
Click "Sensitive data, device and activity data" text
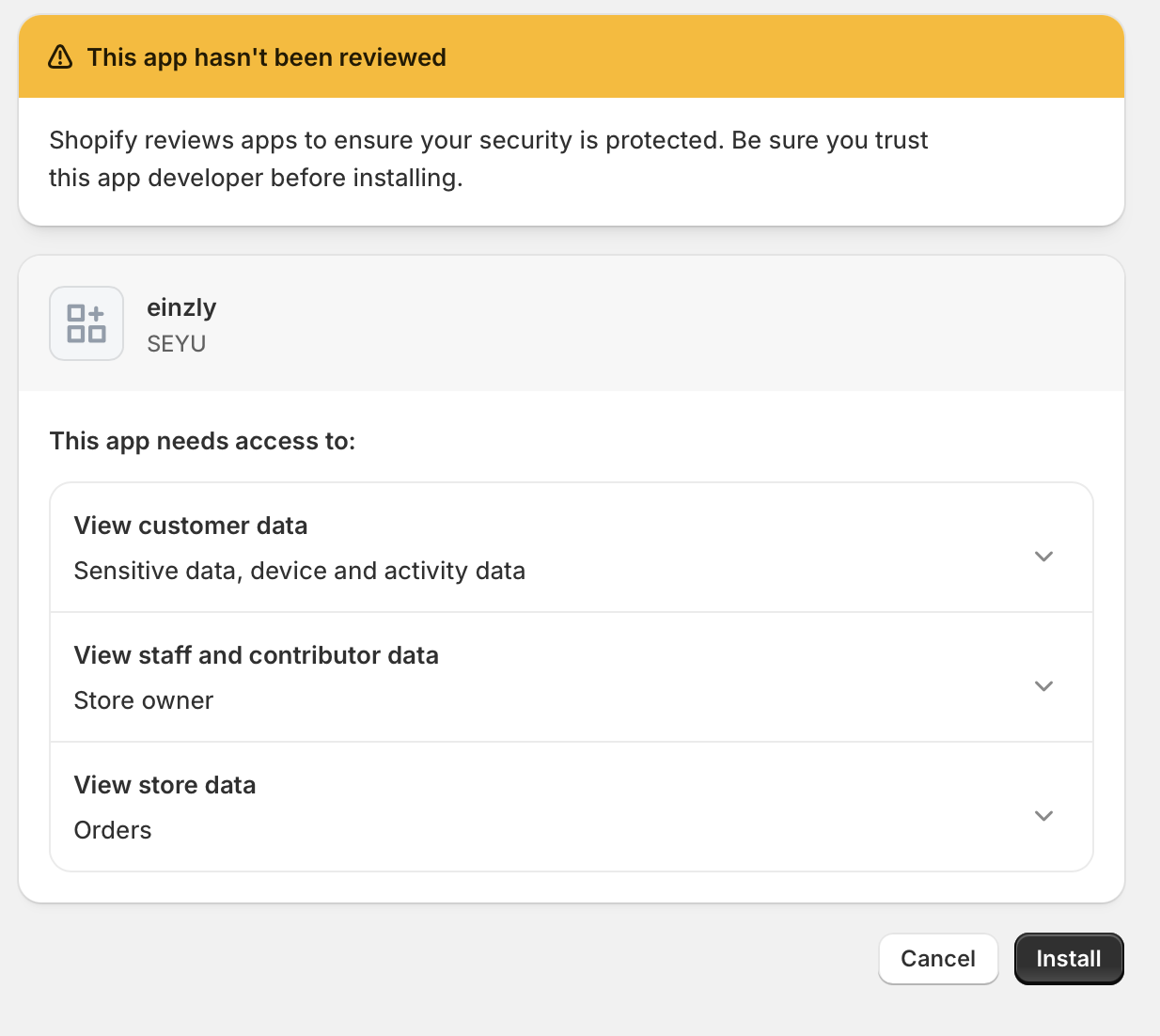tap(300, 571)
